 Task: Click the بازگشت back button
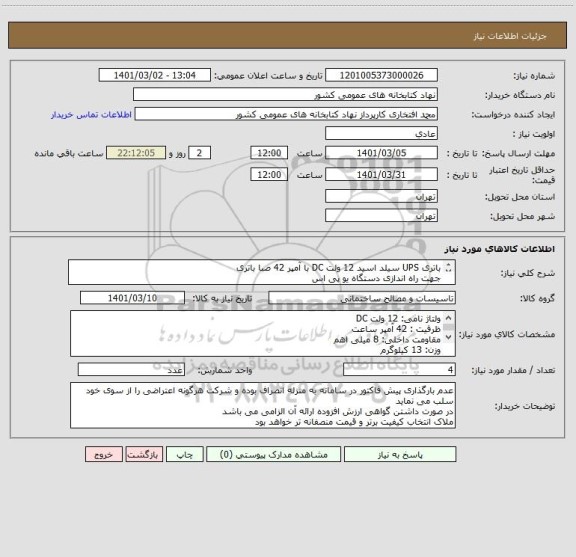[x=144, y=454]
